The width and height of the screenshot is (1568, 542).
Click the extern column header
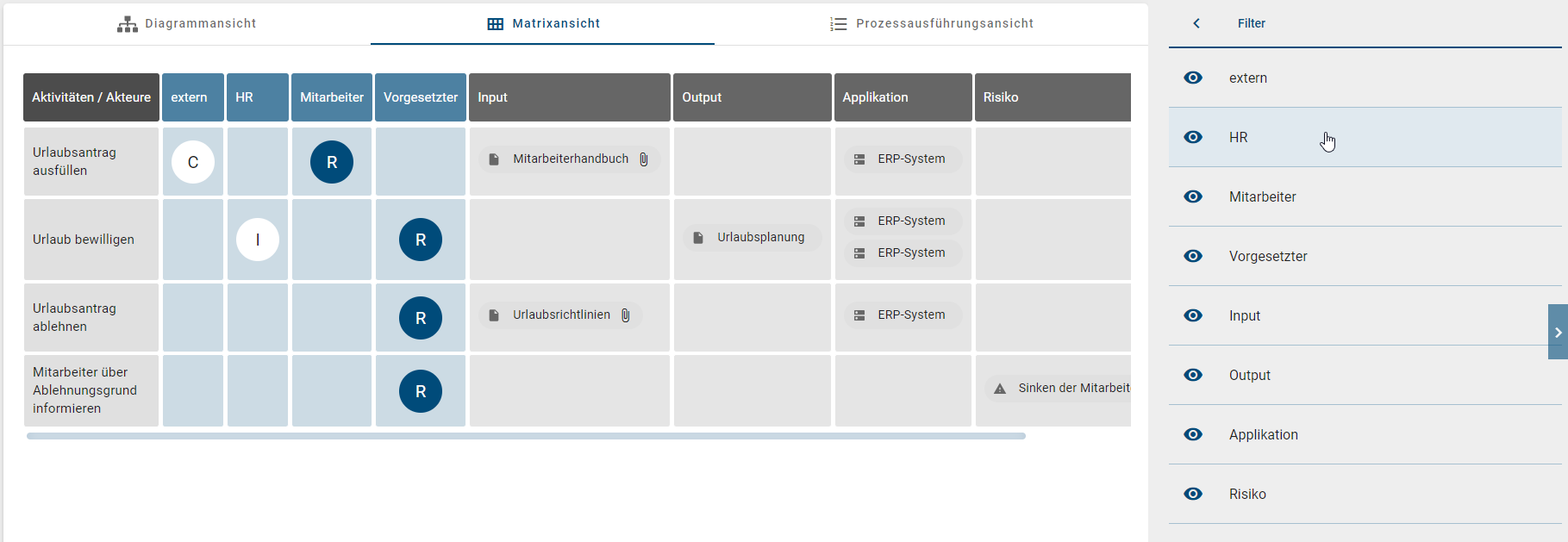coord(193,97)
